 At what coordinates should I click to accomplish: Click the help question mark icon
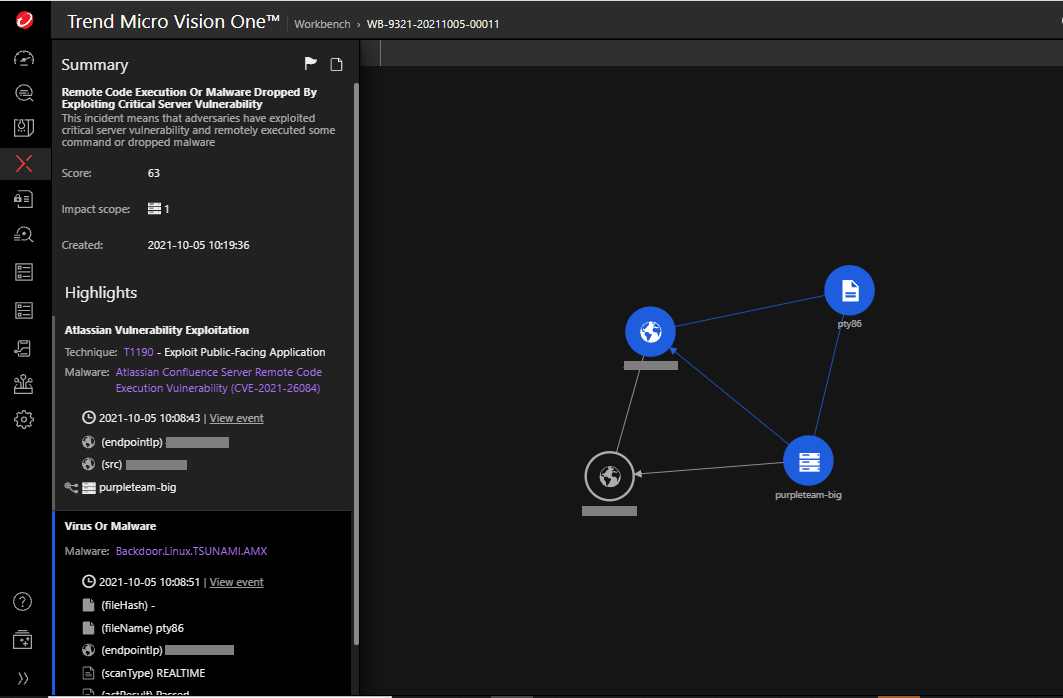[x=23, y=601]
